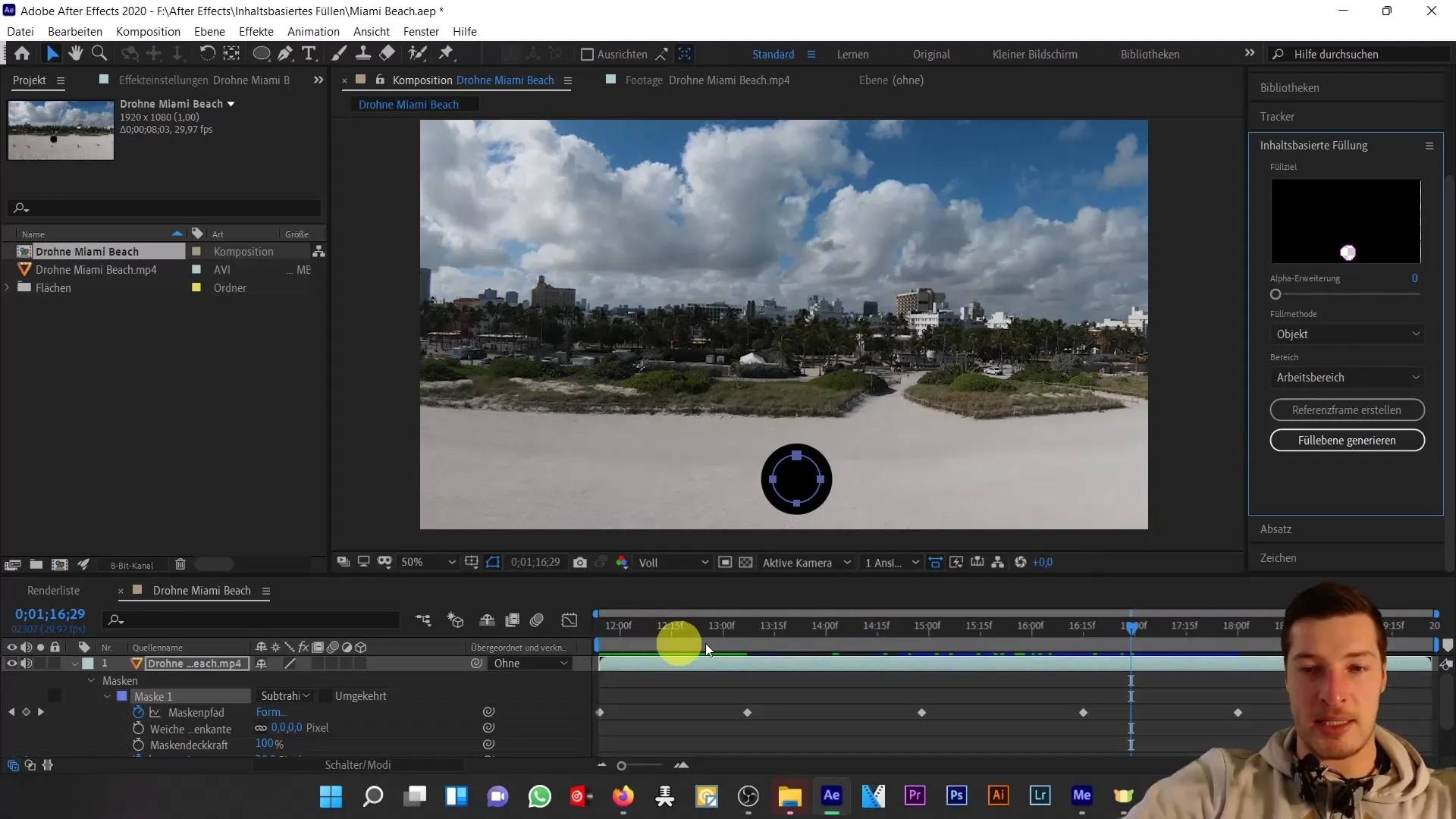Collapse the Maske 1 group
This screenshot has width=1456, height=819.
pos(107,696)
